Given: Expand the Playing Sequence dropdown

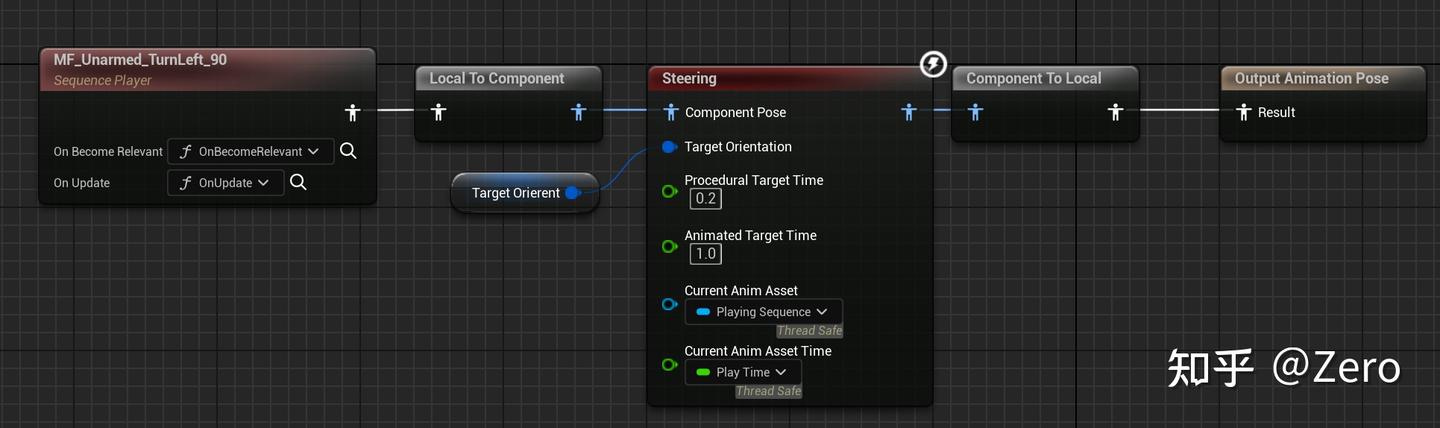Looking at the screenshot, I should 763,312.
